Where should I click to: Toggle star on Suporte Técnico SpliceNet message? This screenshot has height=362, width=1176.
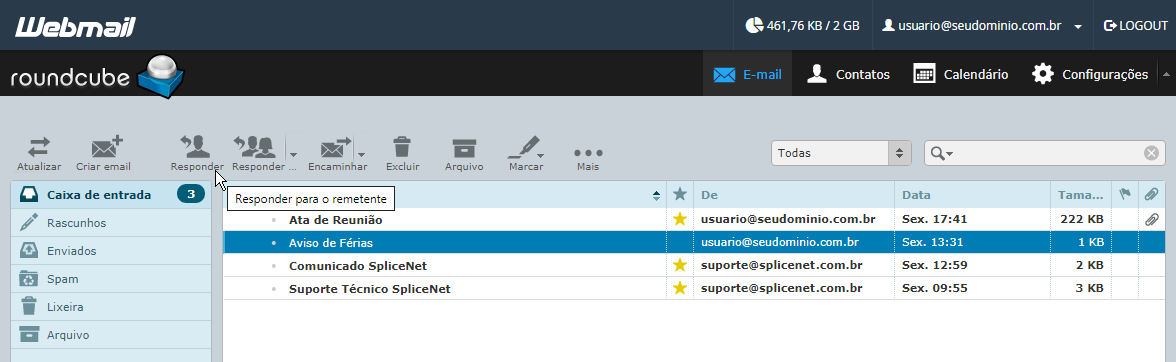pyautogui.click(x=680, y=289)
